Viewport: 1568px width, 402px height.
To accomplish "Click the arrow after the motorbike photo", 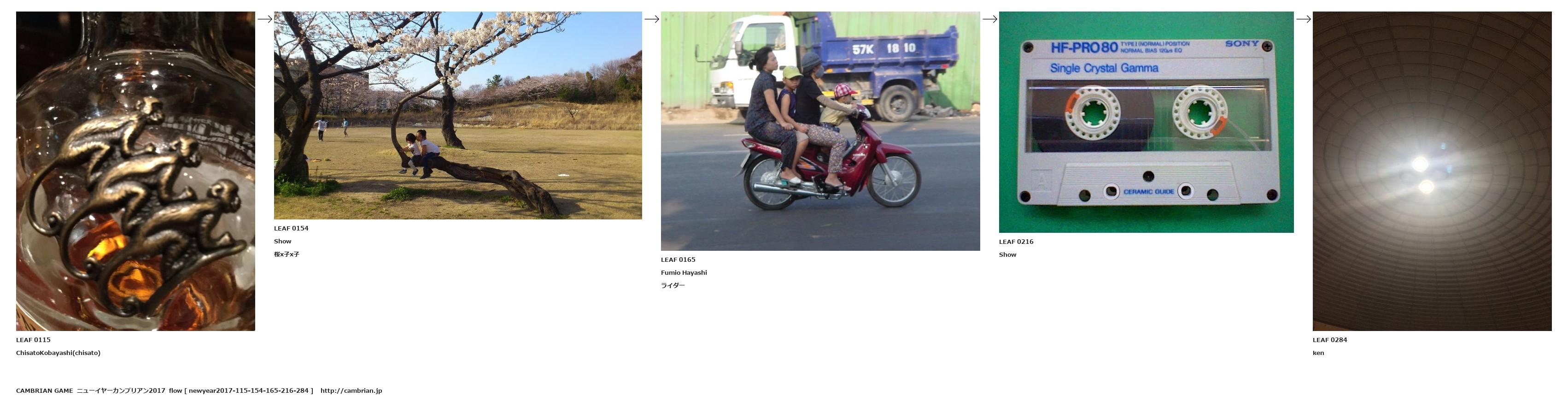I will click(x=990, y=19).
